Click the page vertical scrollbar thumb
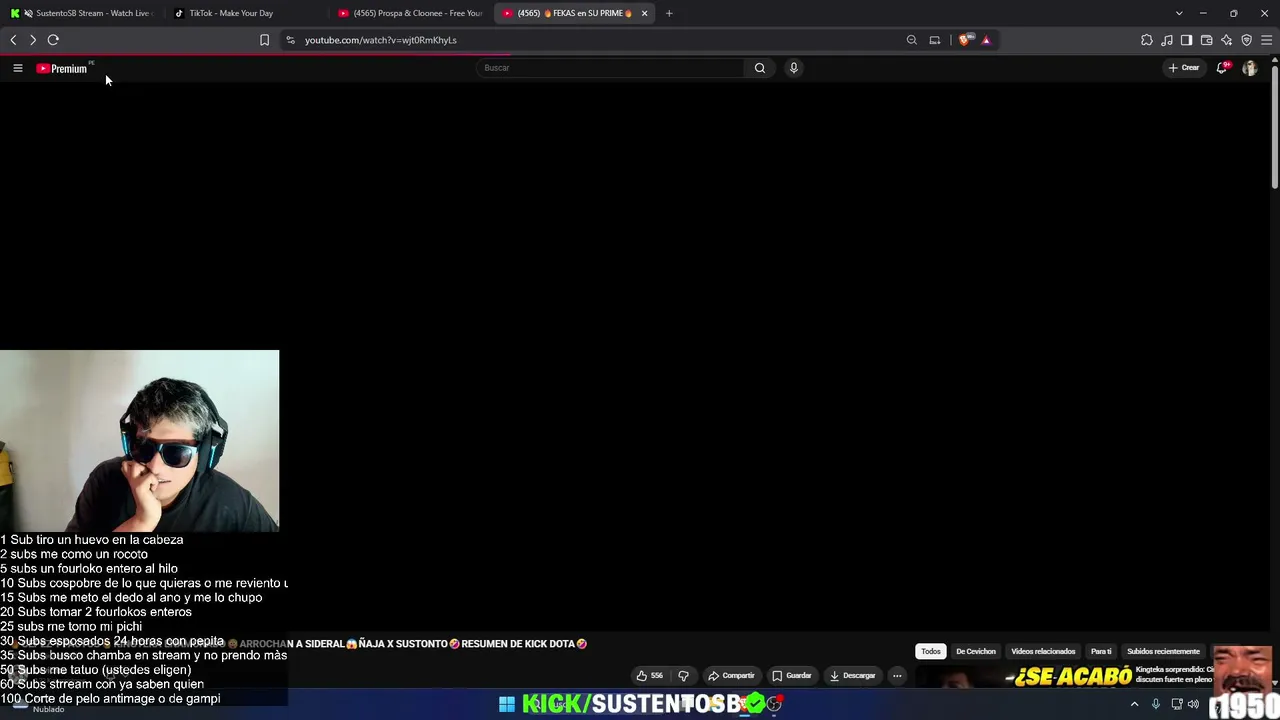Screen dimensions: 1280x720 click(1275, 125)
